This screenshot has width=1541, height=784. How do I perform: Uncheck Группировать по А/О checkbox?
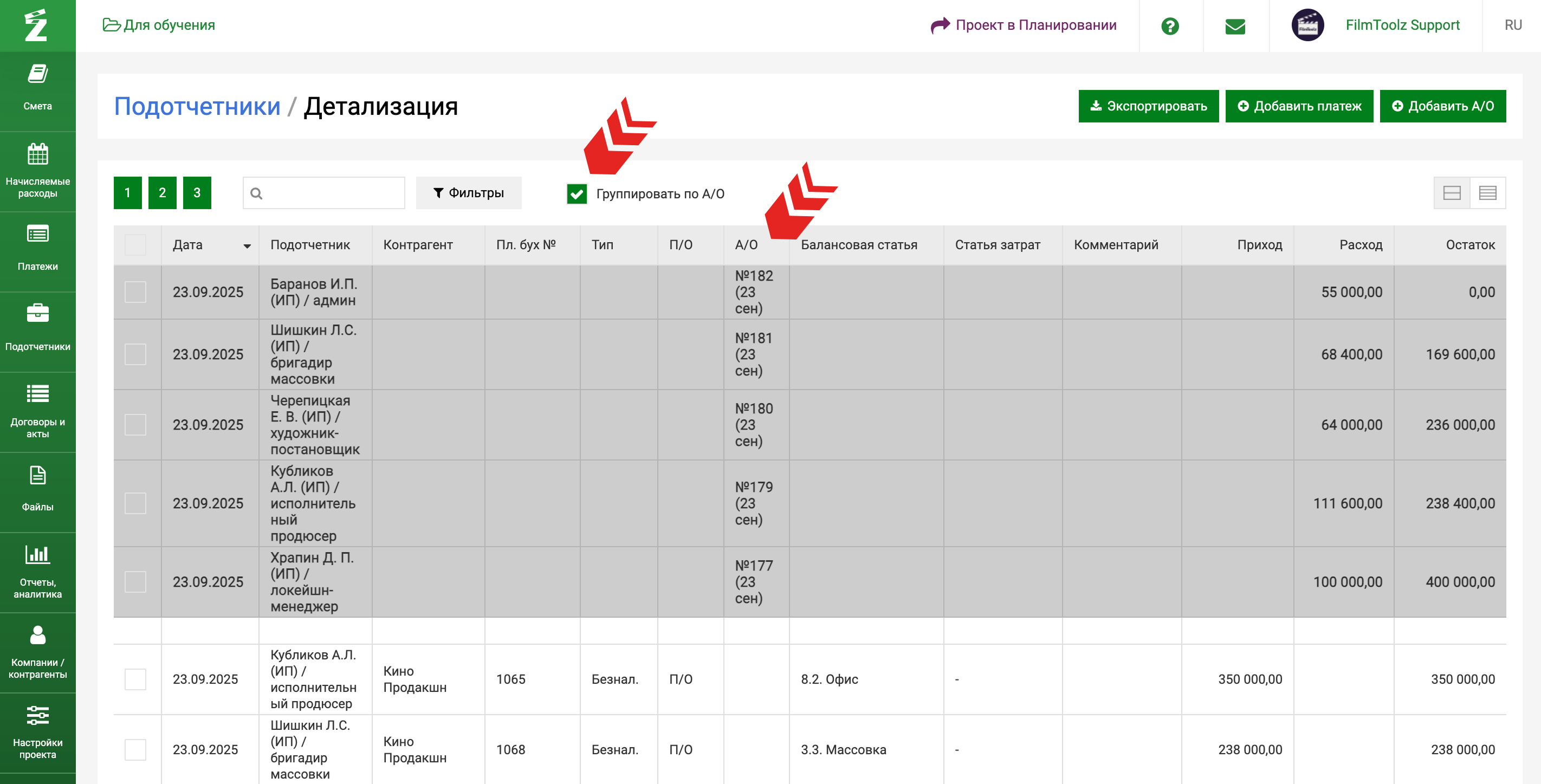[577, 194]
